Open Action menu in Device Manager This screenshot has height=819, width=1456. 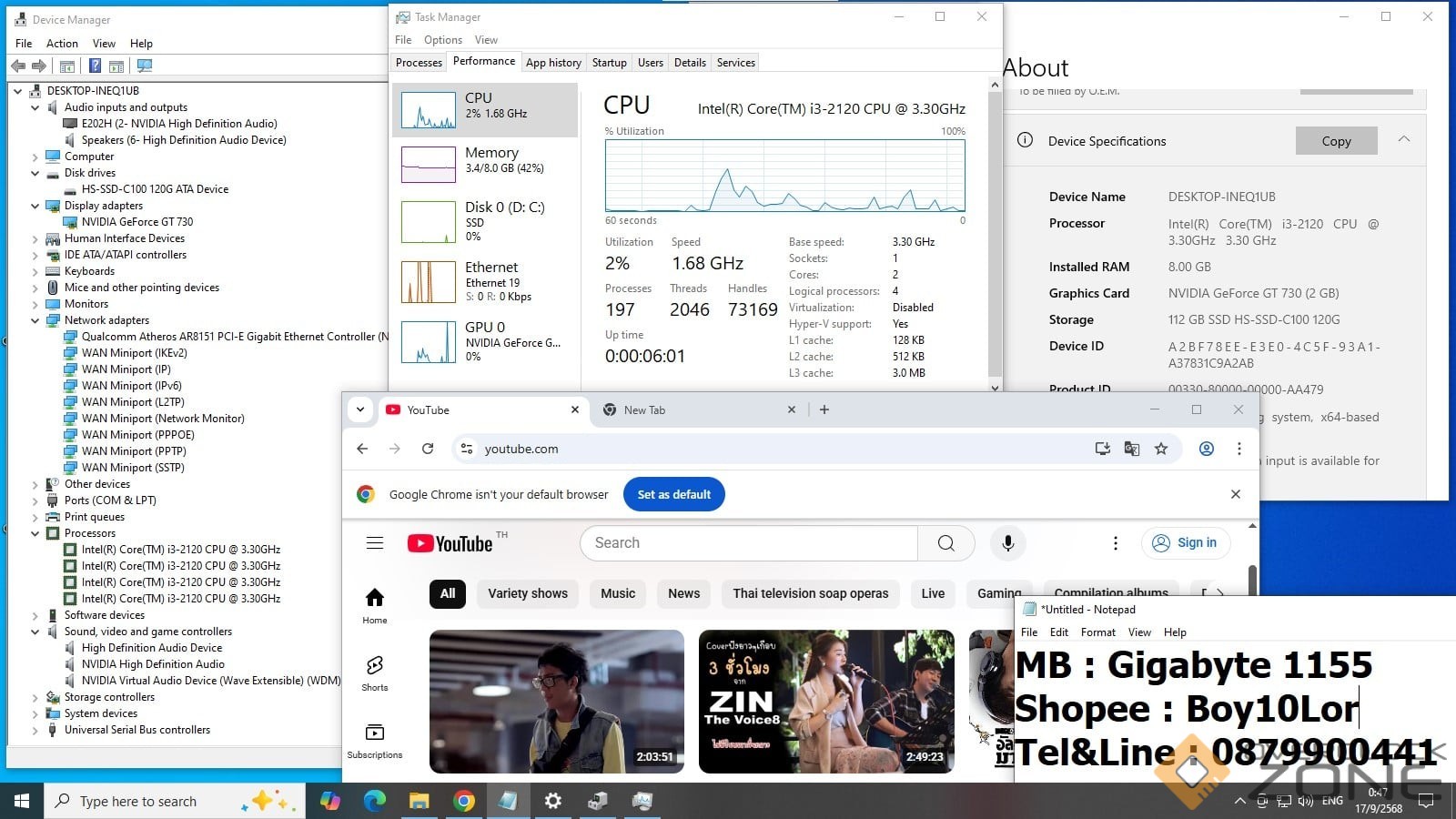point(62,43)
